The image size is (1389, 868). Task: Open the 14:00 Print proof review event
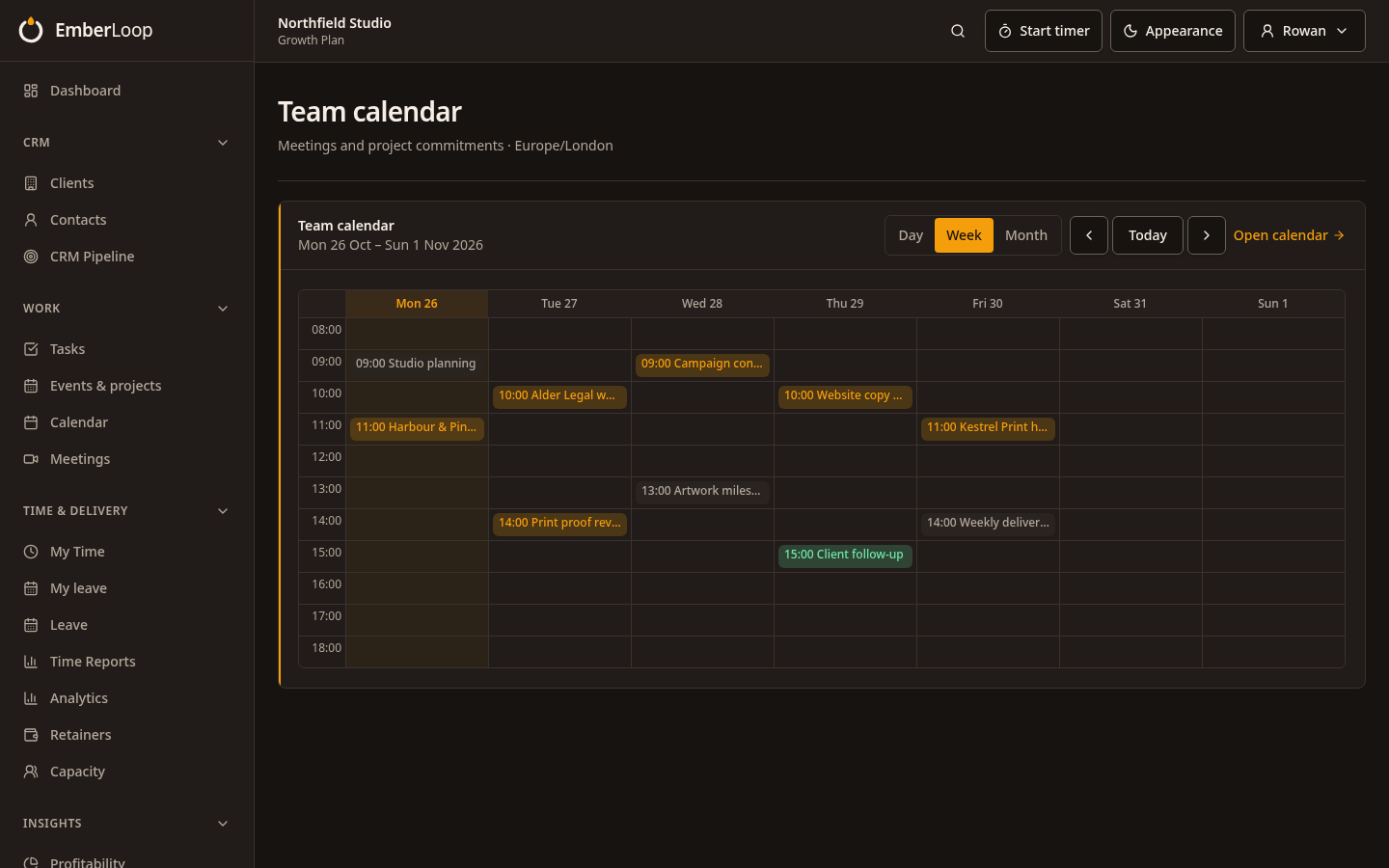[x=559, y=523]
